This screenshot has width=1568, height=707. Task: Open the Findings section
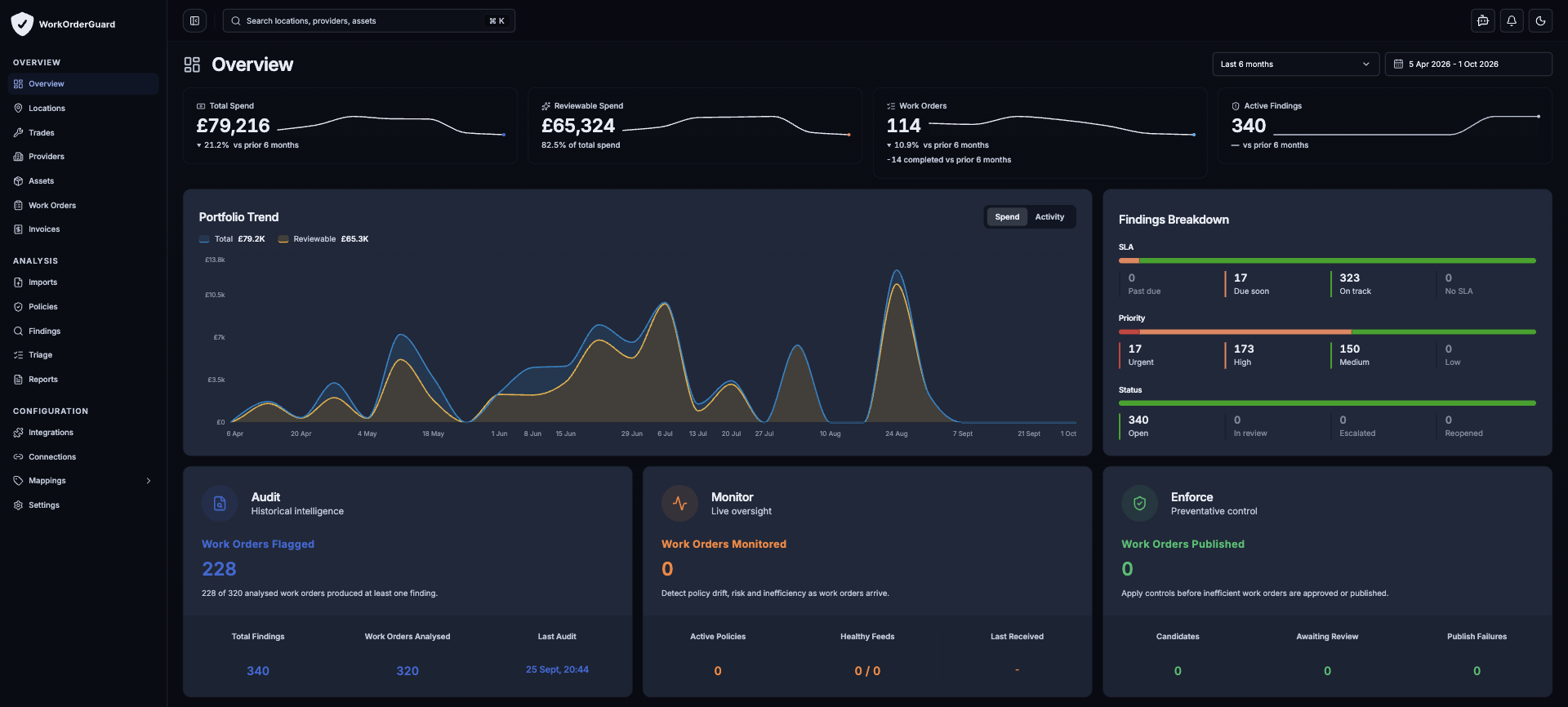pos(83,331)
